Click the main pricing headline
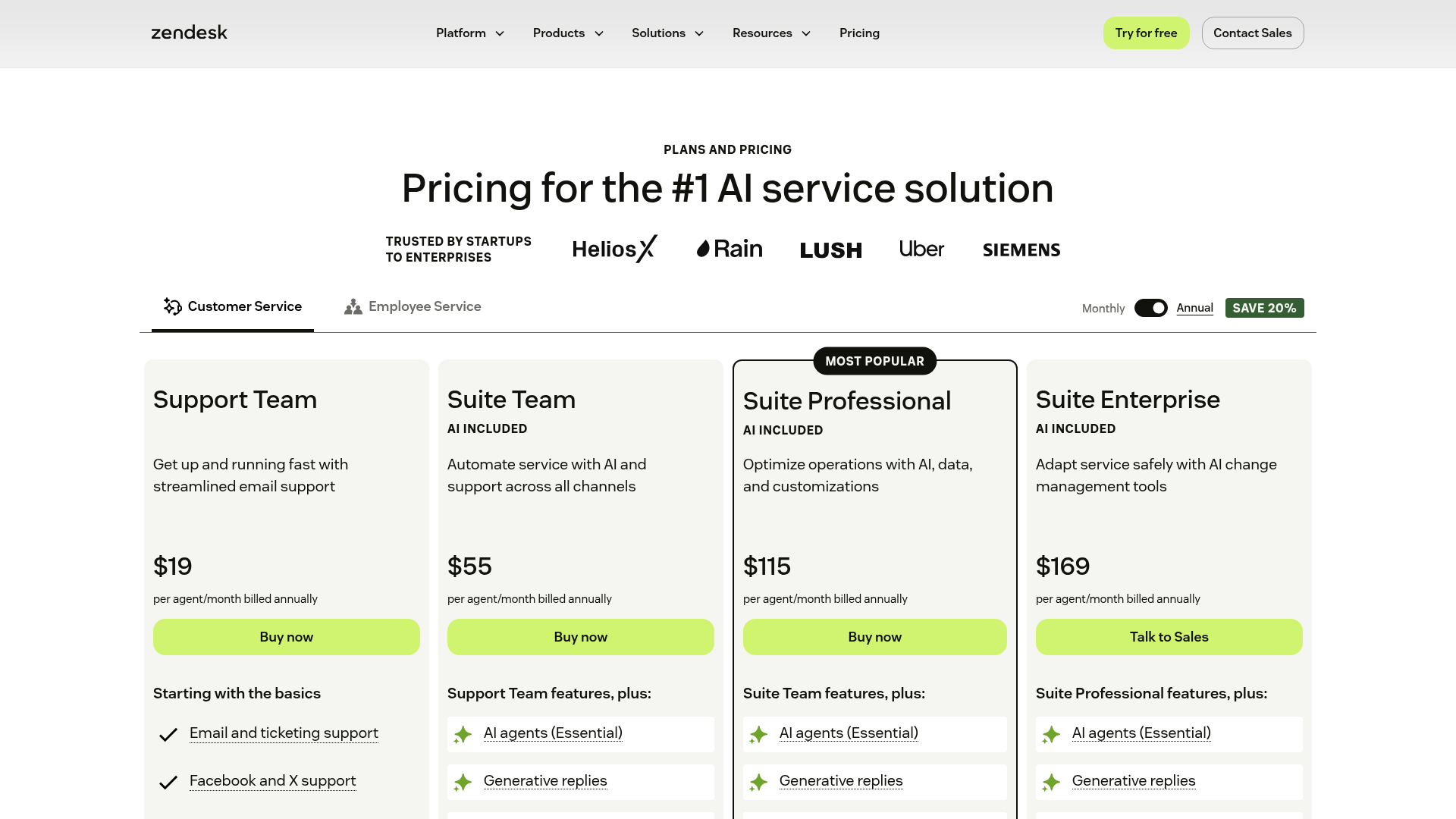1456x819 pixels. pyautogui.click(x=728, y=188)
